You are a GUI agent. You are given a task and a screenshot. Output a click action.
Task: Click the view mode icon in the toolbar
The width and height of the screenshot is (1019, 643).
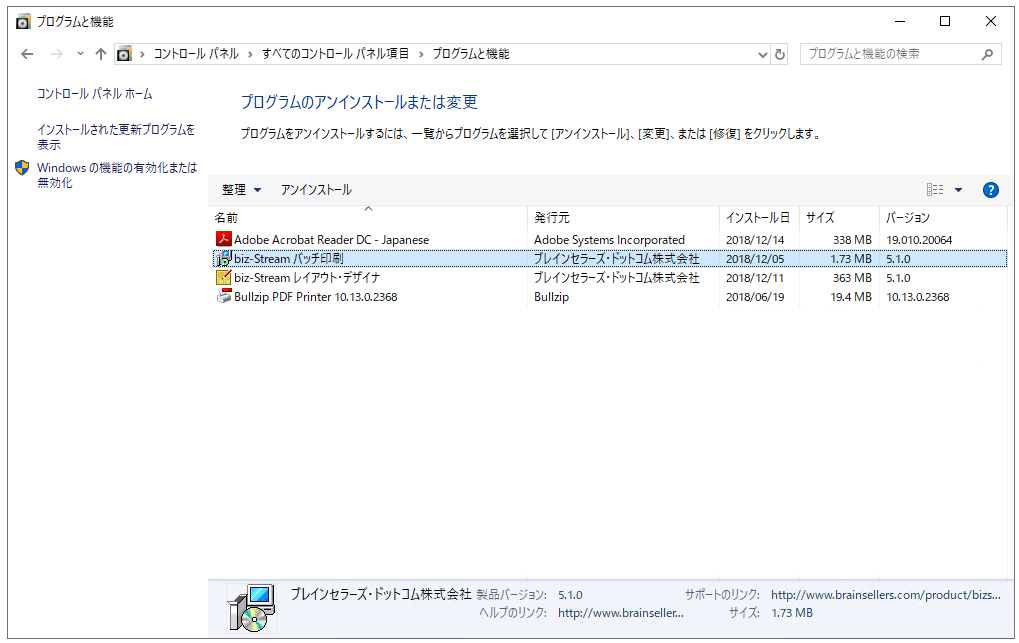935,190
